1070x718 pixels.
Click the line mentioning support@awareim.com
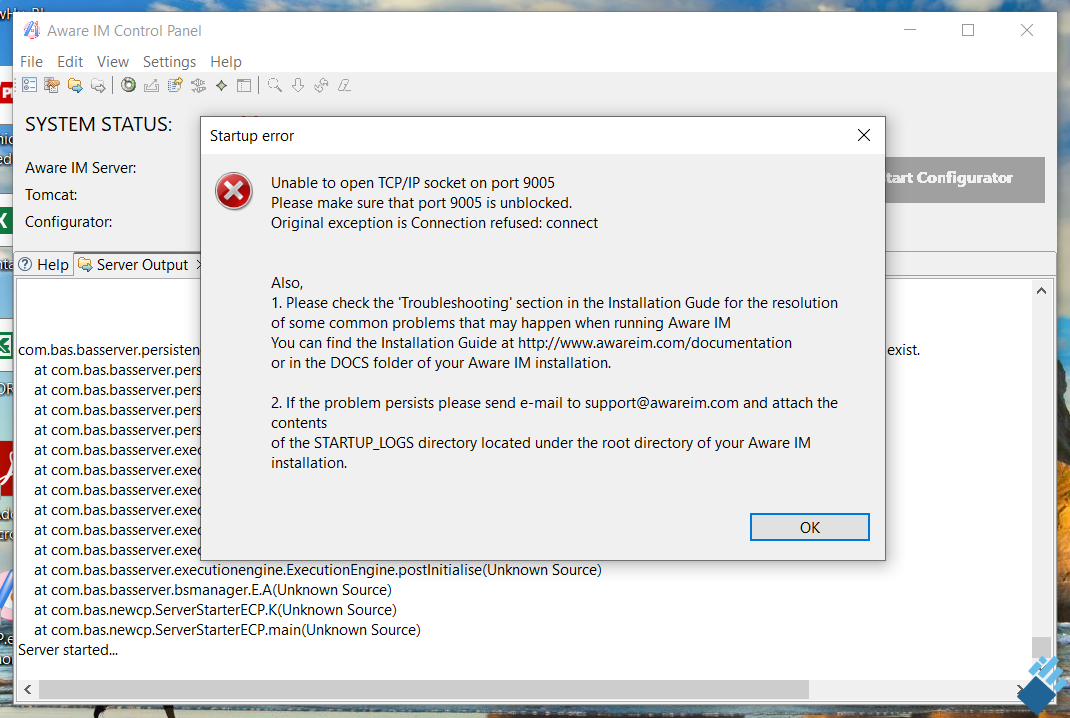(554, 403)
